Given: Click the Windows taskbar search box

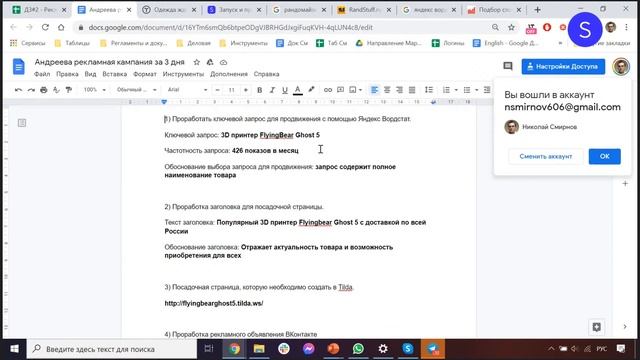Looking at the screenshot, I should (112, 349).
